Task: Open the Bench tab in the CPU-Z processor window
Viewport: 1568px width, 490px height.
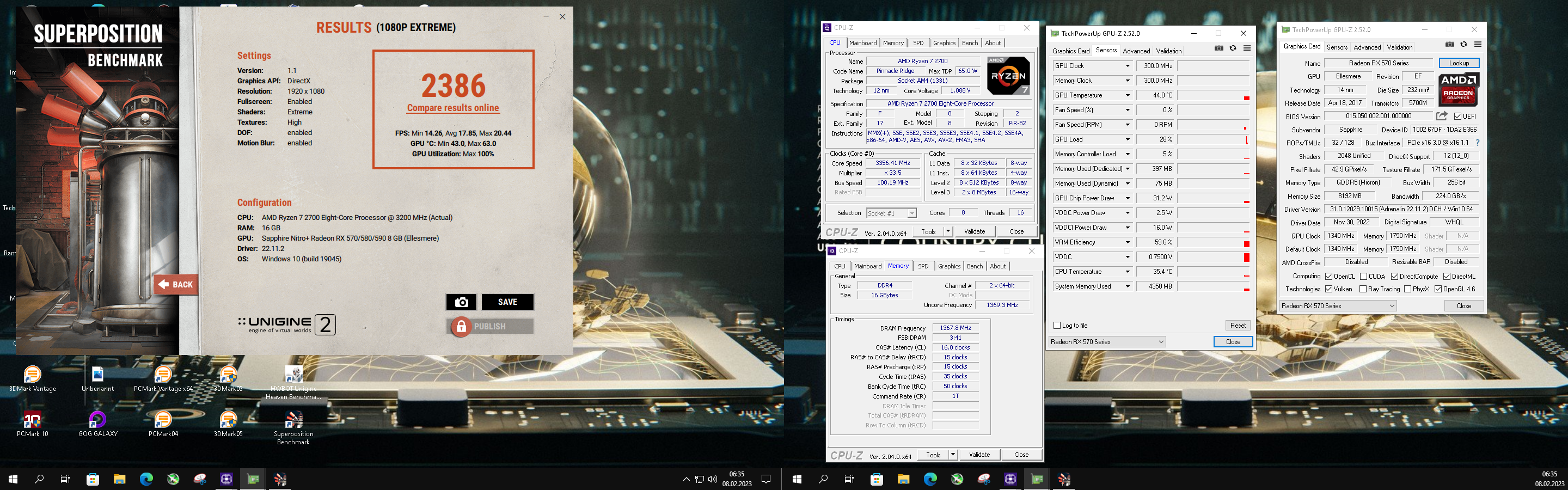Action: click(x=970, y=42)
